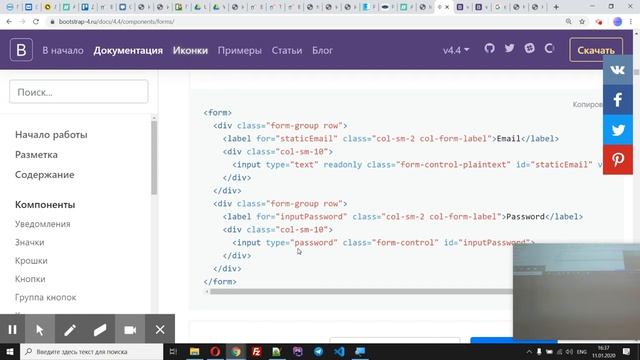The image size is (640, 360).
Task: Open the Open Collective icon in navbar
Action: [549, 49]
